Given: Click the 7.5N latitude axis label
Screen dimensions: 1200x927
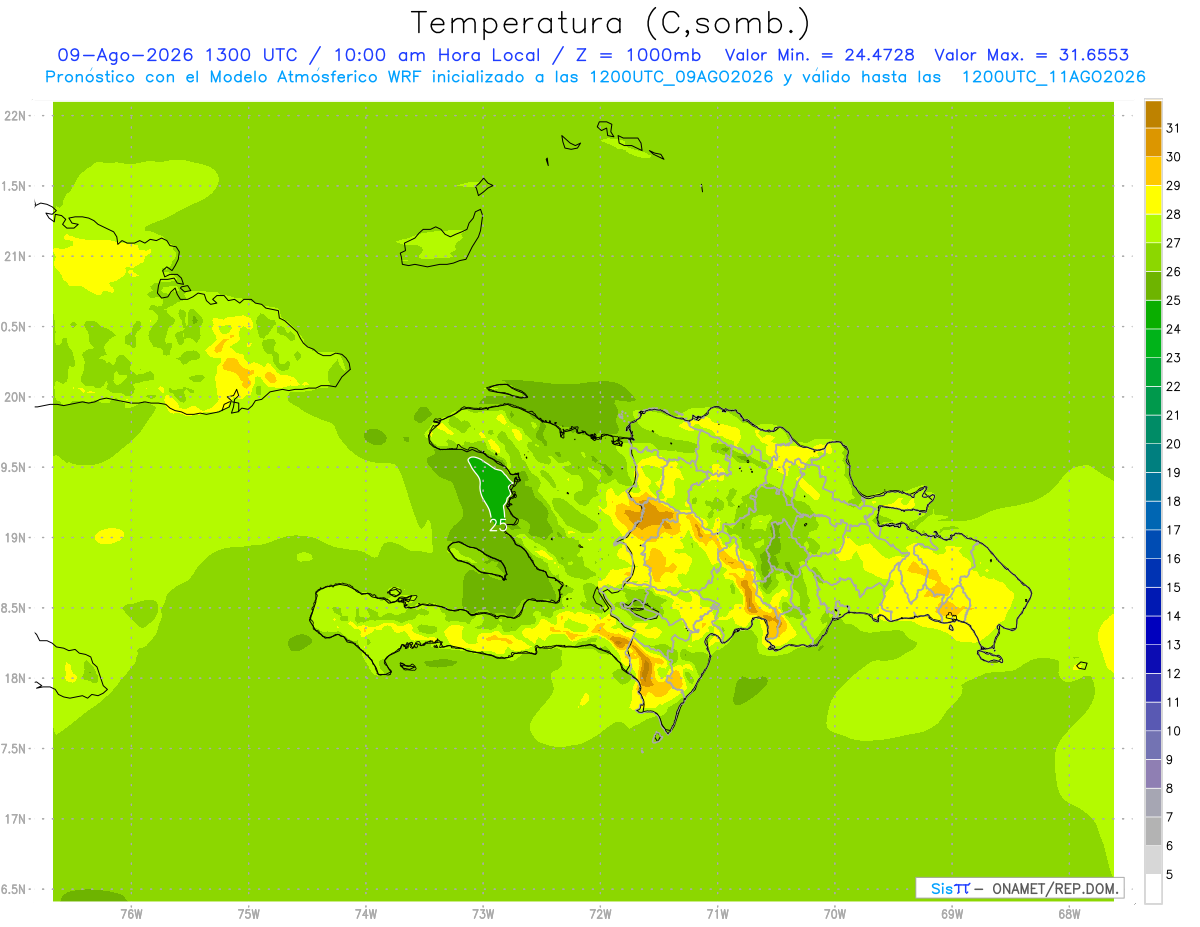Looking at the screenshot, I should (15, 749).
